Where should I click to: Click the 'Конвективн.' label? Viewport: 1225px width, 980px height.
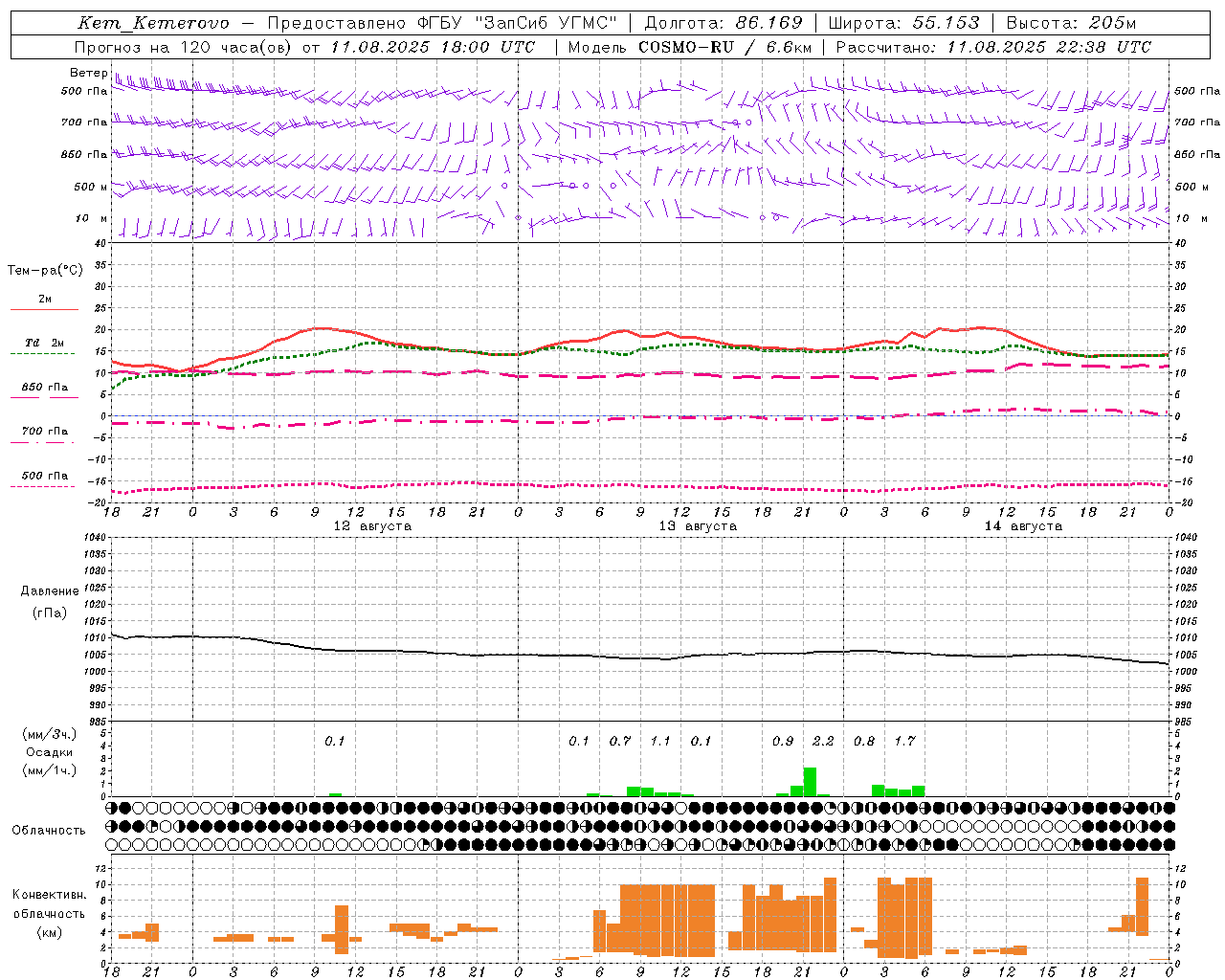[50, 895]
